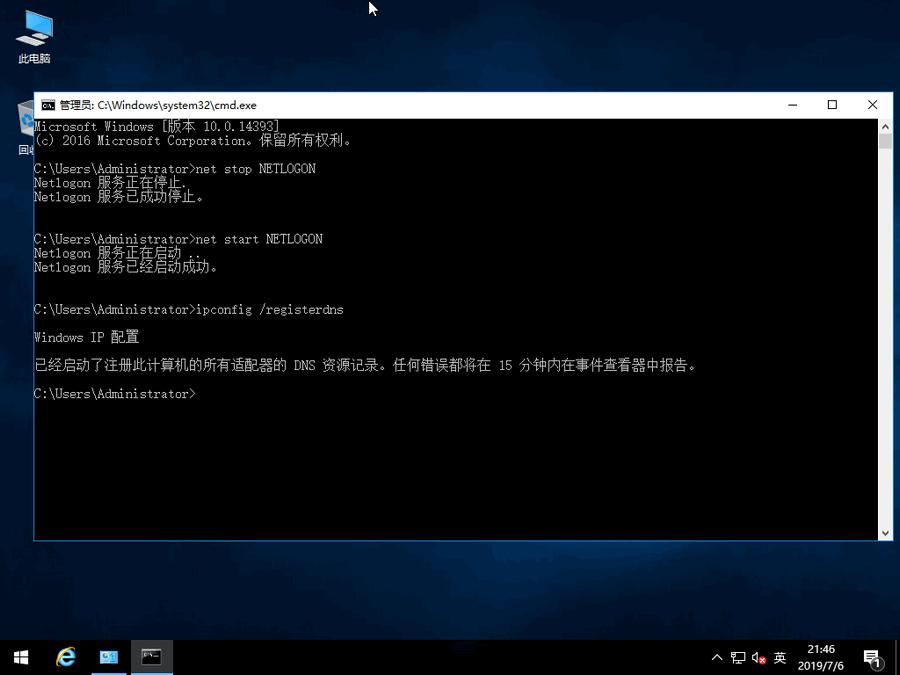
Task: Maximize the Command Prompt window
Action: click(832, 105)
